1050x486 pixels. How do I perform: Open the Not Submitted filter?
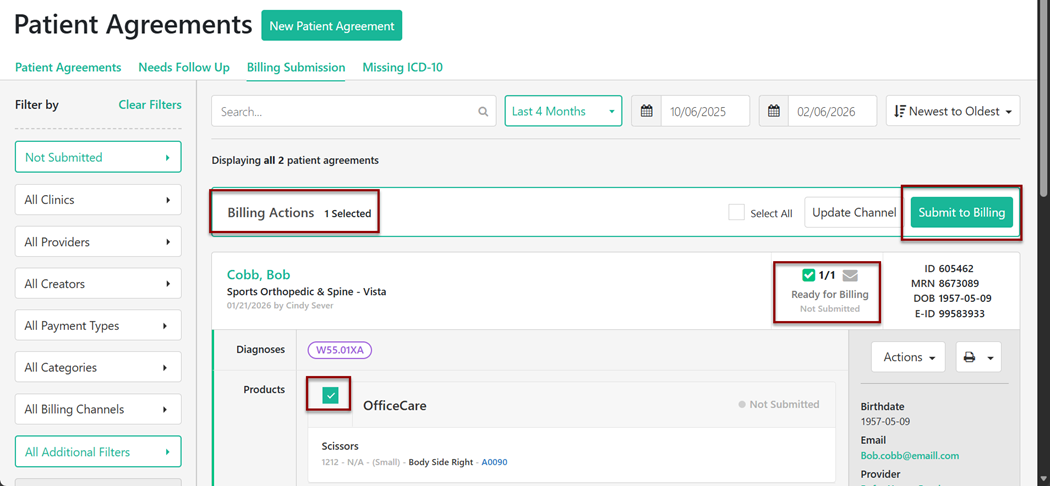98,157
